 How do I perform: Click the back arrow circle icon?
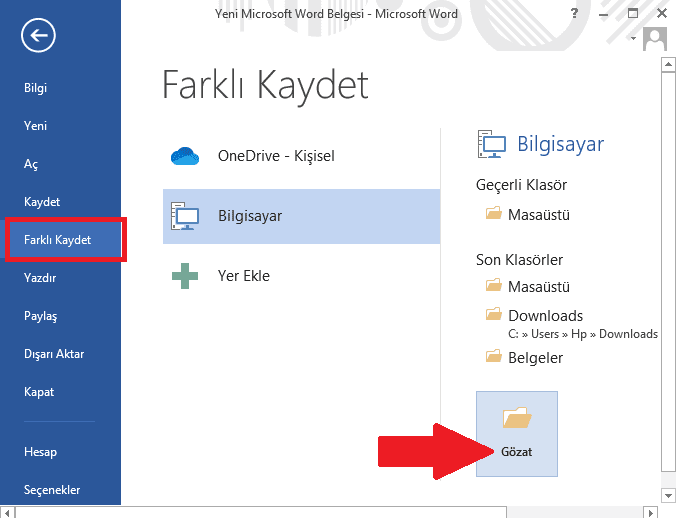coord(38,35)
